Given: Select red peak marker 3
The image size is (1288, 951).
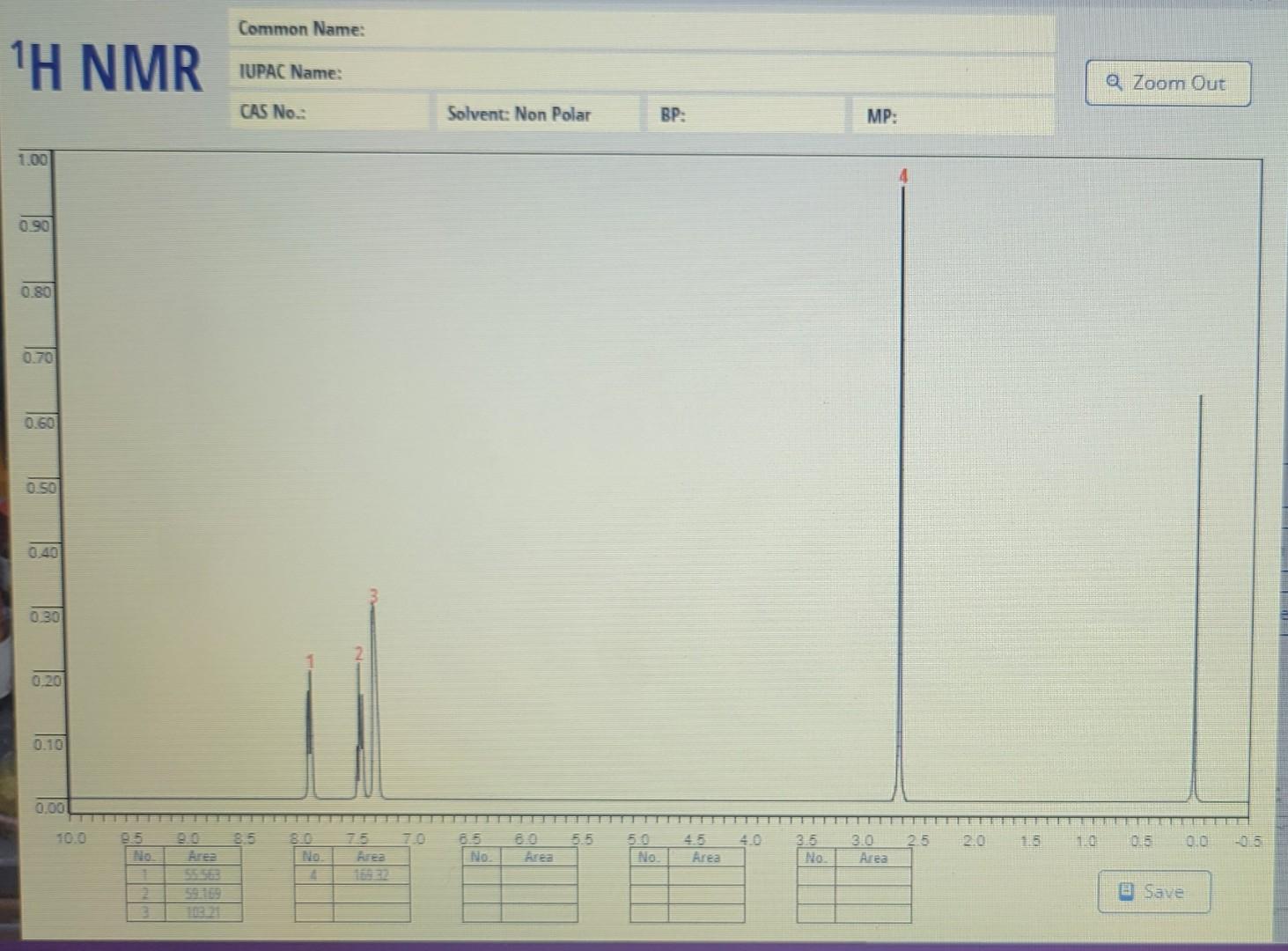Looking at the screenshot, I should coord(373,595).
